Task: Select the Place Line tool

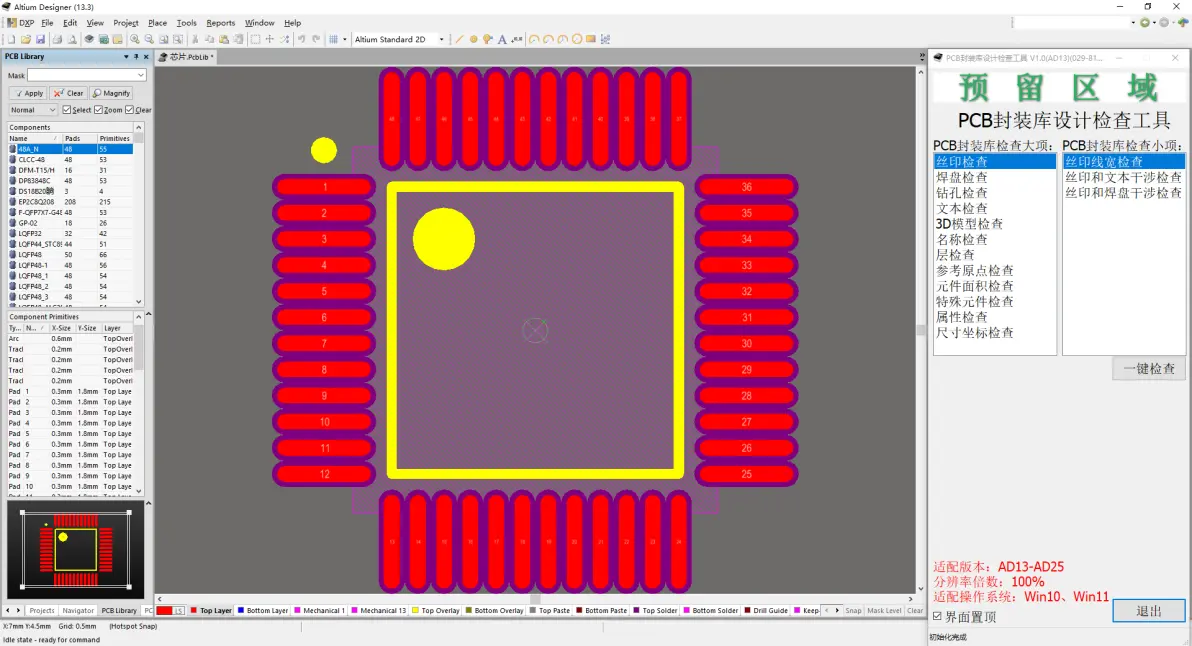Action: pos(458,40)
